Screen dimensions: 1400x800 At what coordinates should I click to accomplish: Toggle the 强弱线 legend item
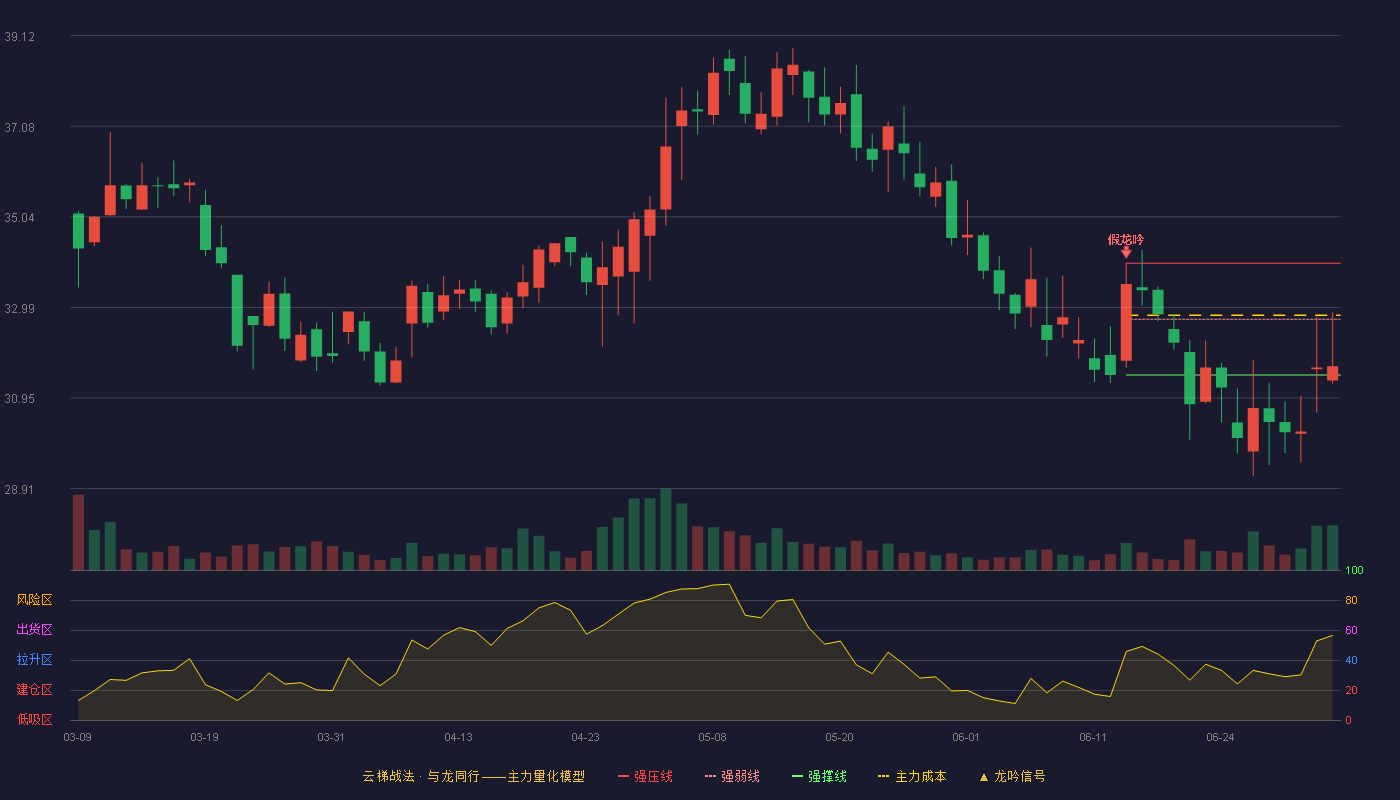point(732,776)
